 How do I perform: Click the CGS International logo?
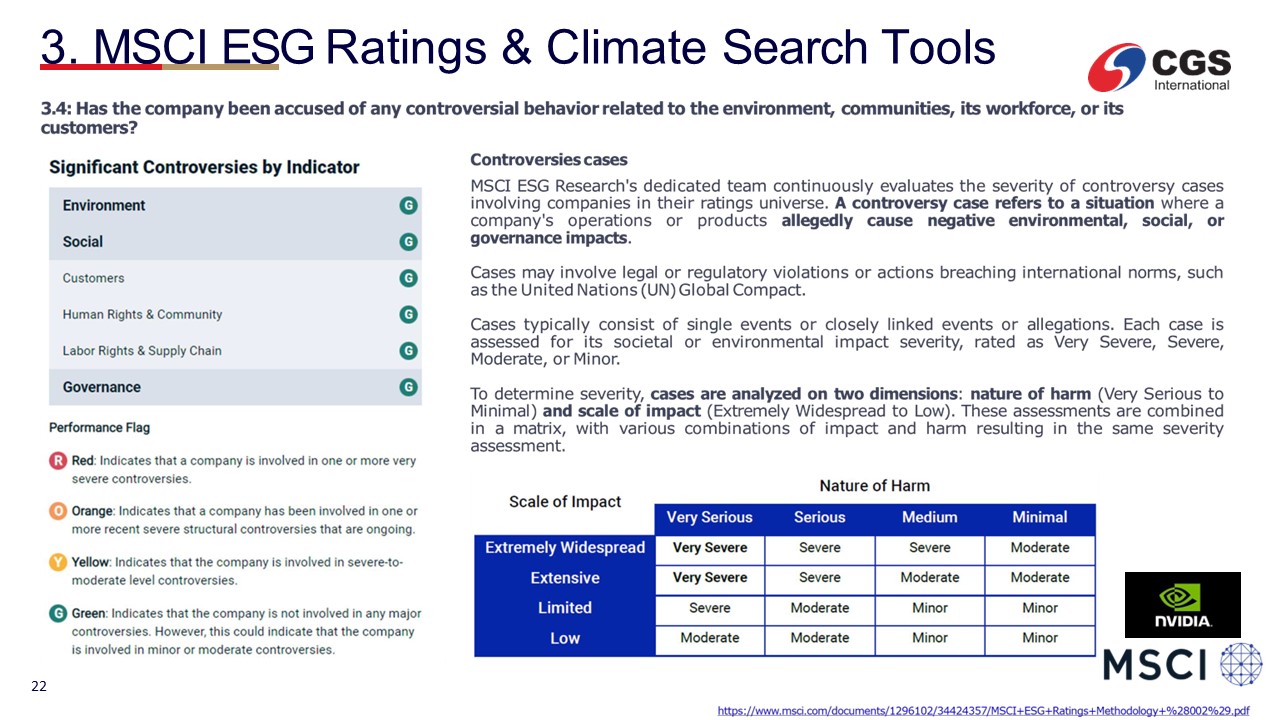[x=1160, y=67]
